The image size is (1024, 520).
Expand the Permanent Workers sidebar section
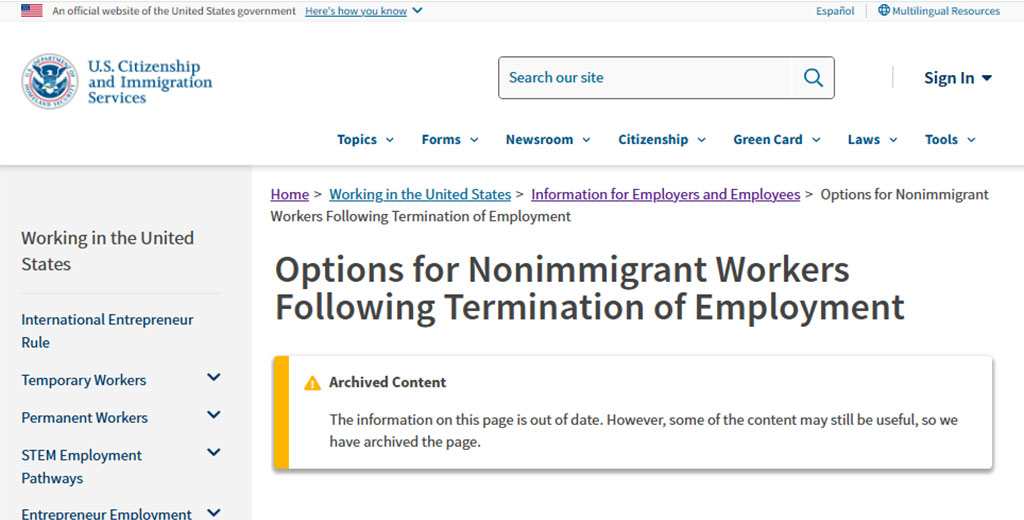coord(213,416)
